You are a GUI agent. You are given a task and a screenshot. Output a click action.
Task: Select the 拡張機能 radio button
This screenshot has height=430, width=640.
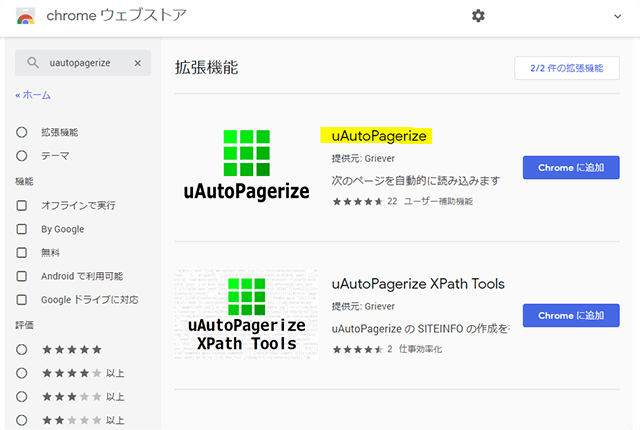click(22, 132)
